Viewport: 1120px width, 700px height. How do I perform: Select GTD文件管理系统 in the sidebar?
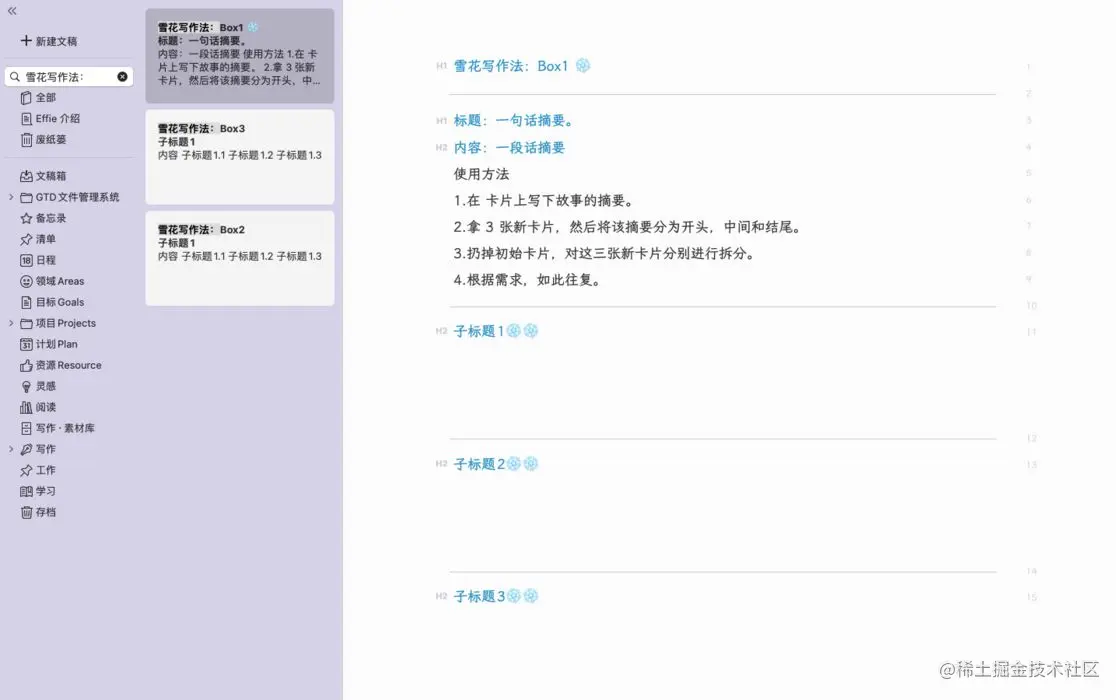pyautogui.click(x=77, y=197)
